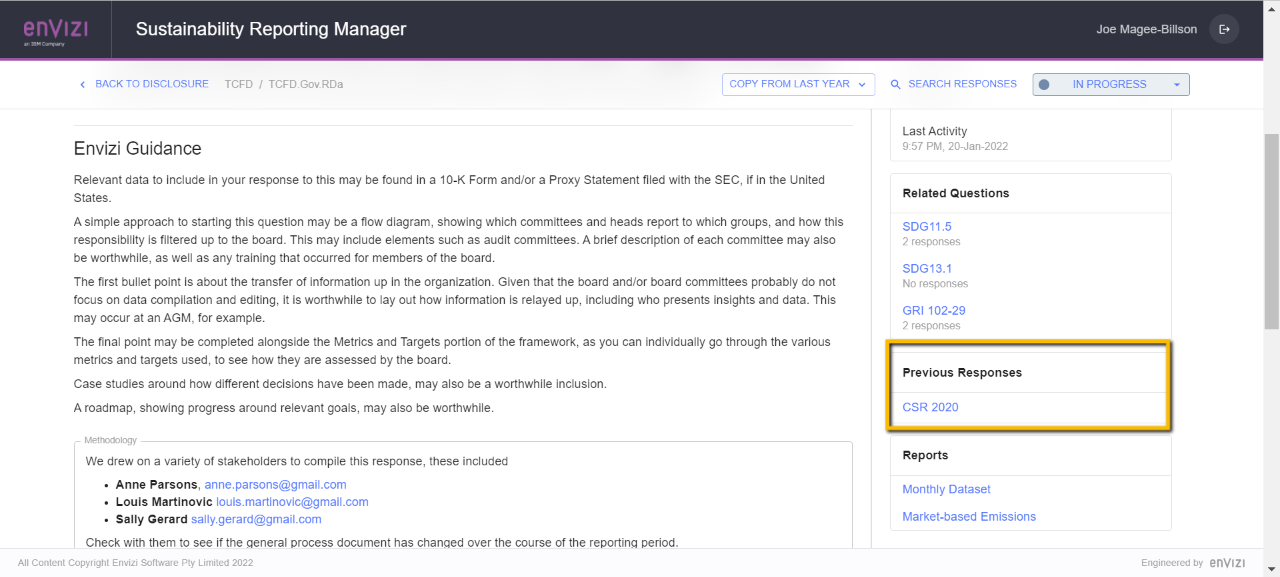Click the logout icon beside user name

(x=1224, y=30)
